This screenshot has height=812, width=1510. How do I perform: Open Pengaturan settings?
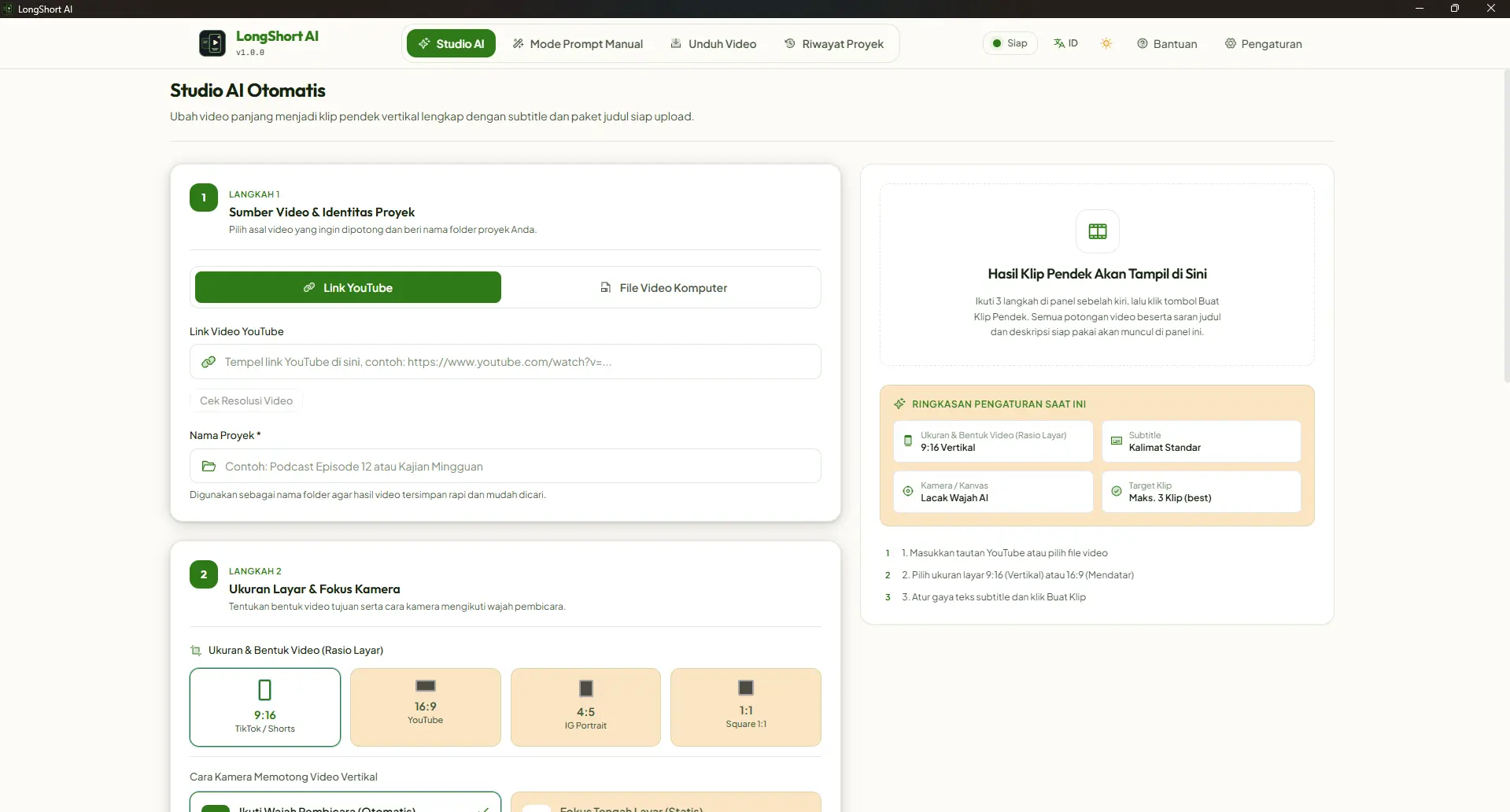1263,43
